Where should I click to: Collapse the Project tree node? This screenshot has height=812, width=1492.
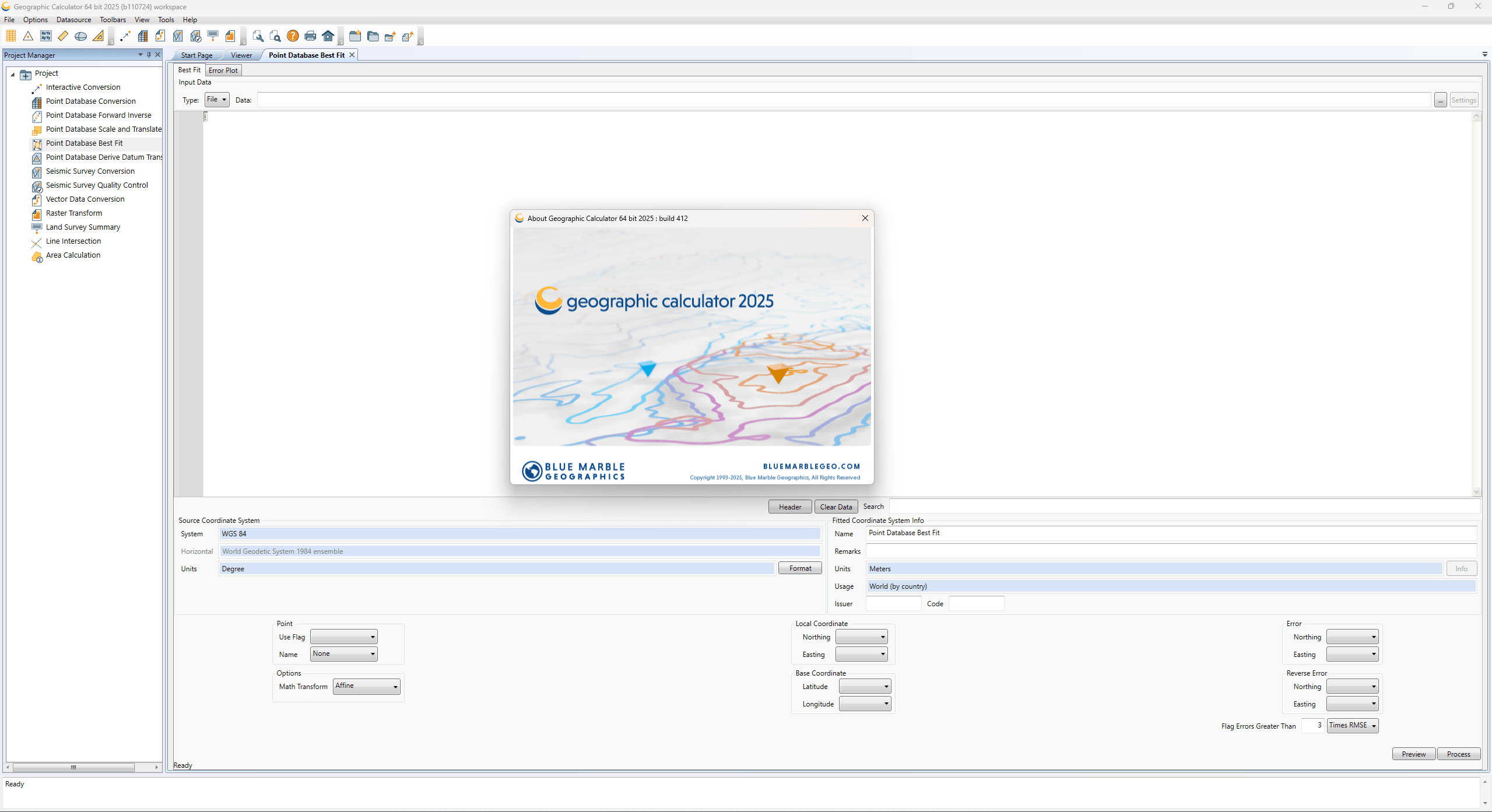tap(13, 74)
